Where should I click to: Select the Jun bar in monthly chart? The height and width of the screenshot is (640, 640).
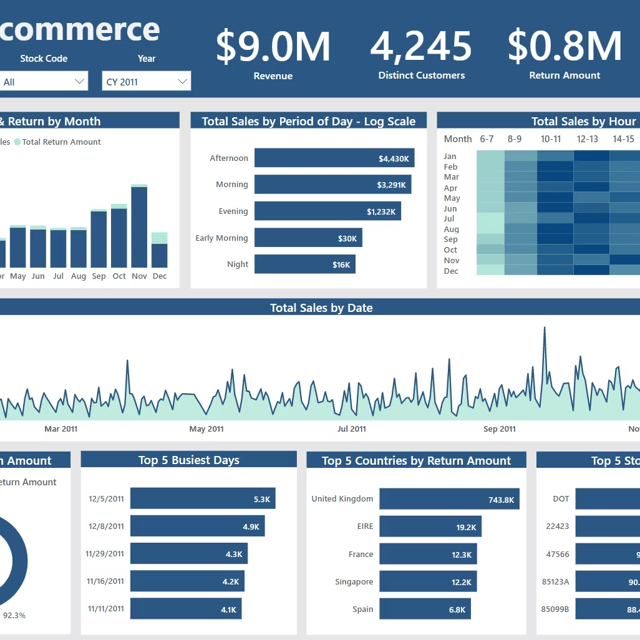click(x=38, y=247)
